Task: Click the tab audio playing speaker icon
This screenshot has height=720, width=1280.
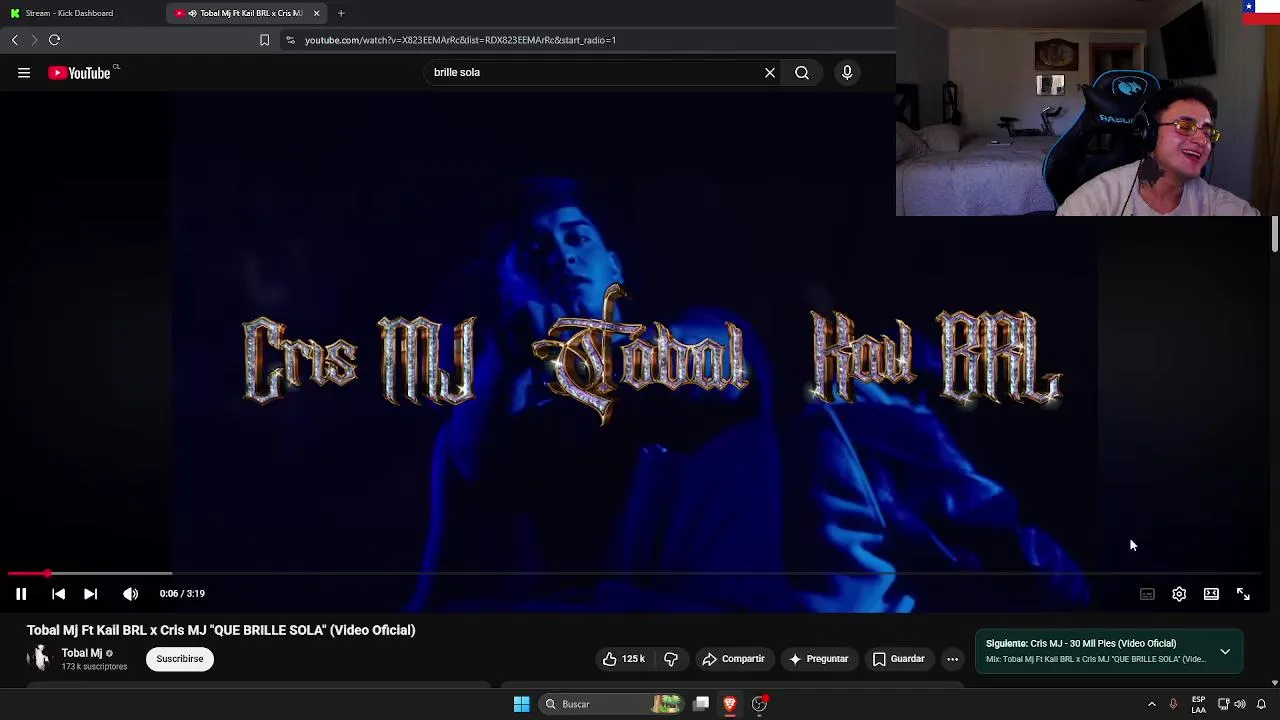Action: point(192,13)
